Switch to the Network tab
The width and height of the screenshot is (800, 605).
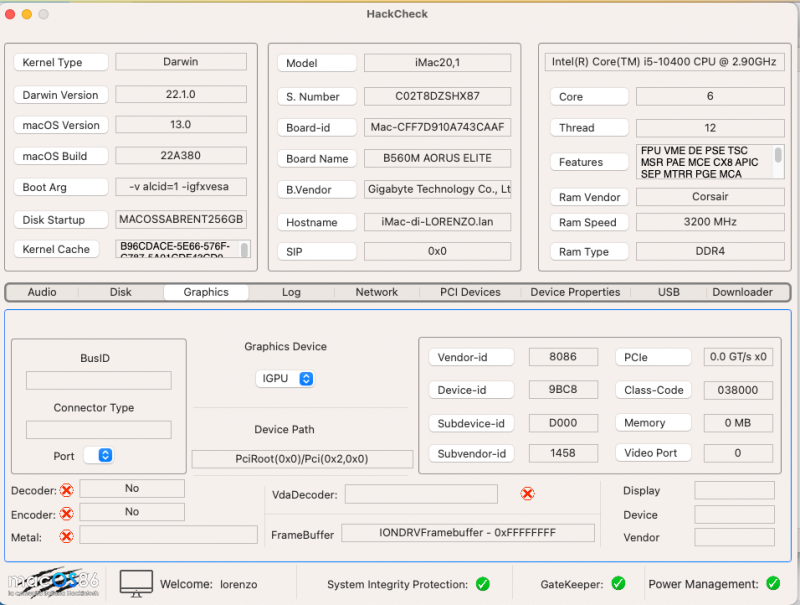pyautogui.click(x=376, y=292)
